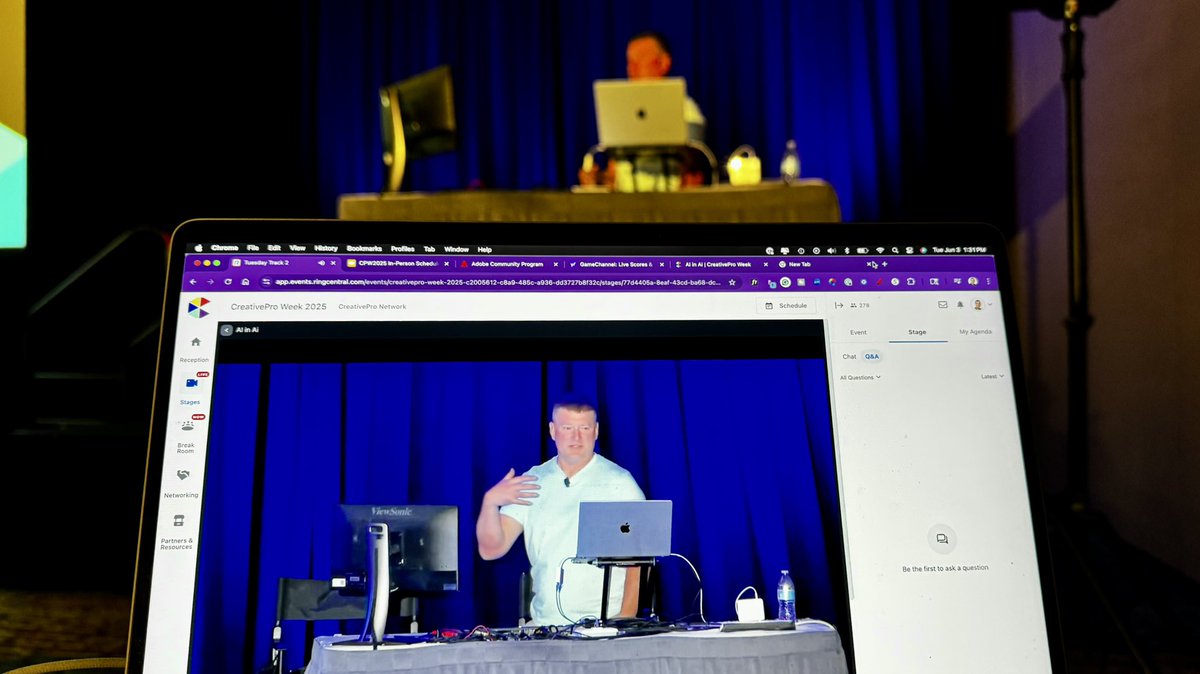
Task: Open the Apple menu
Action: (198, 248)
